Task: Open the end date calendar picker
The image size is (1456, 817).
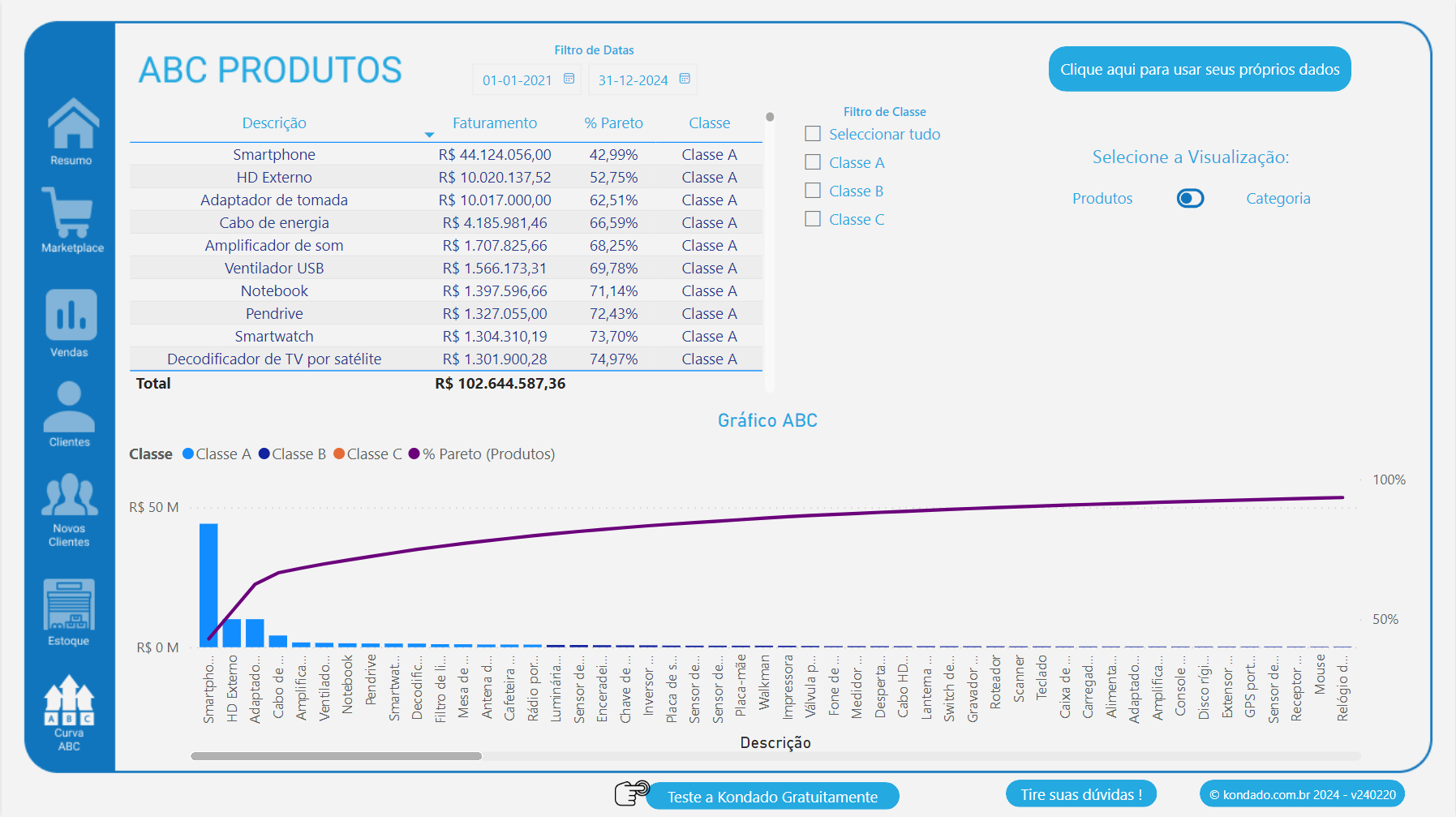Action: click(x=685, y=80)
